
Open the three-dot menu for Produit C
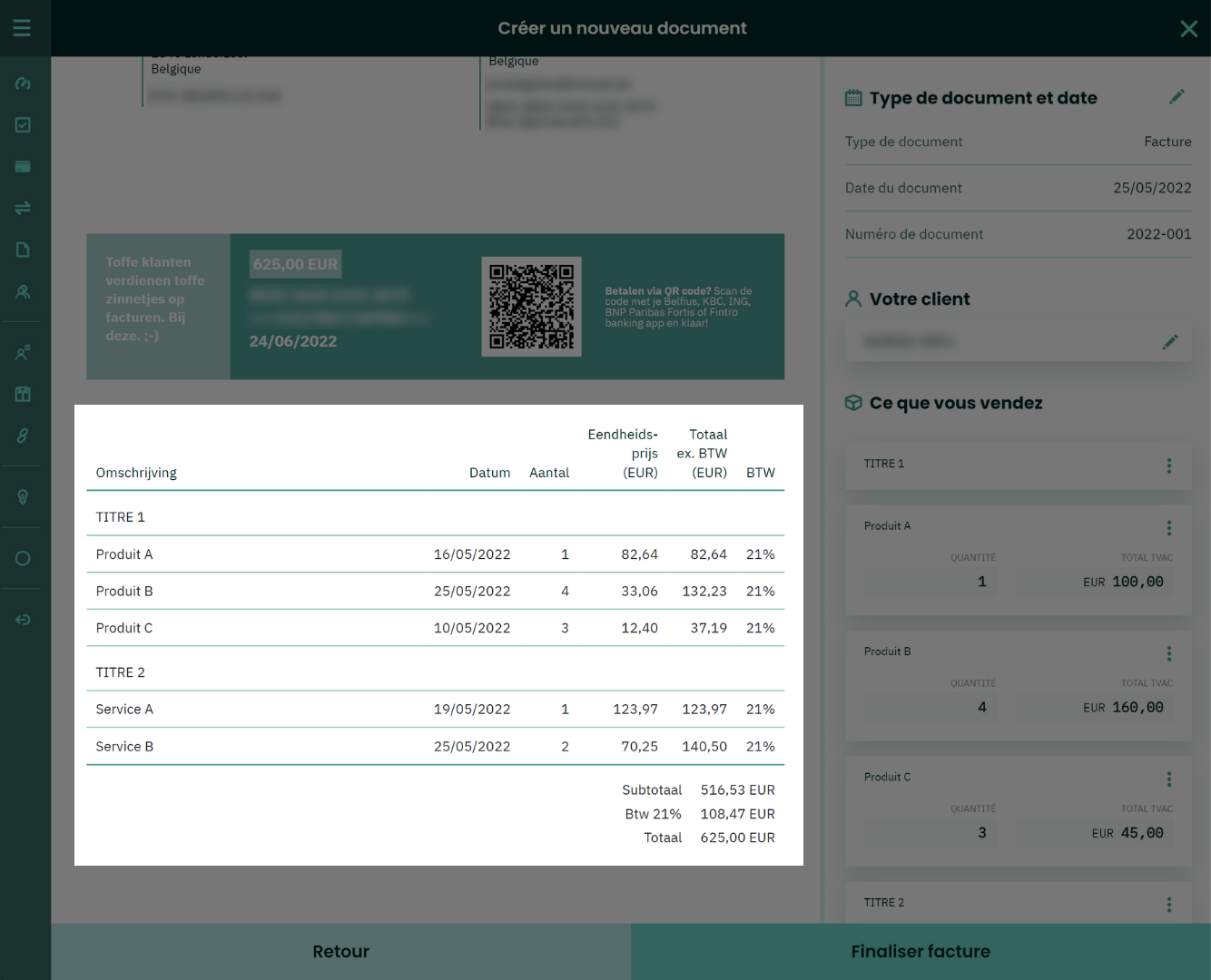(1169, 779)
